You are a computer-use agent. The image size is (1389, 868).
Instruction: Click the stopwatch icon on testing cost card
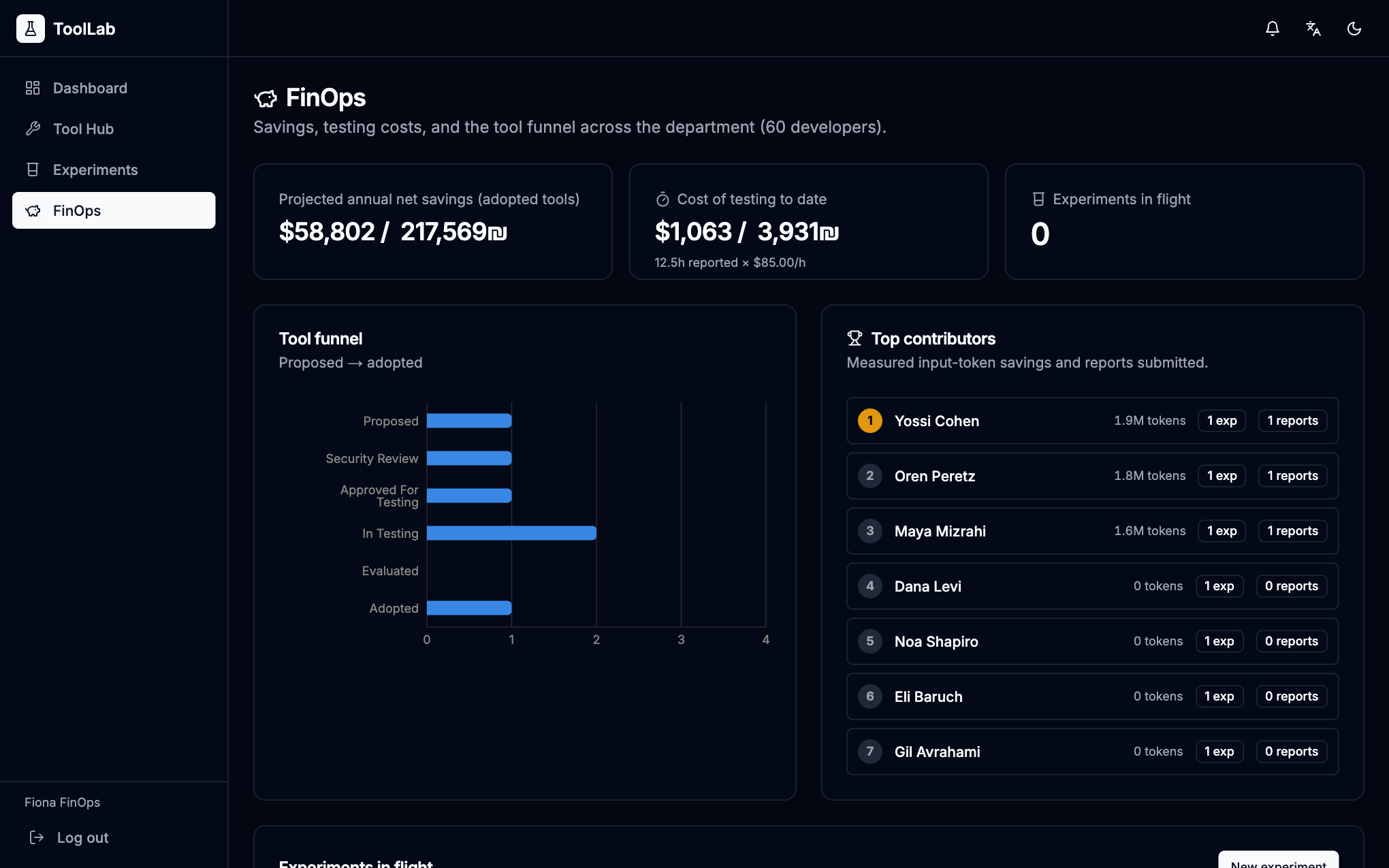(662, 199)
